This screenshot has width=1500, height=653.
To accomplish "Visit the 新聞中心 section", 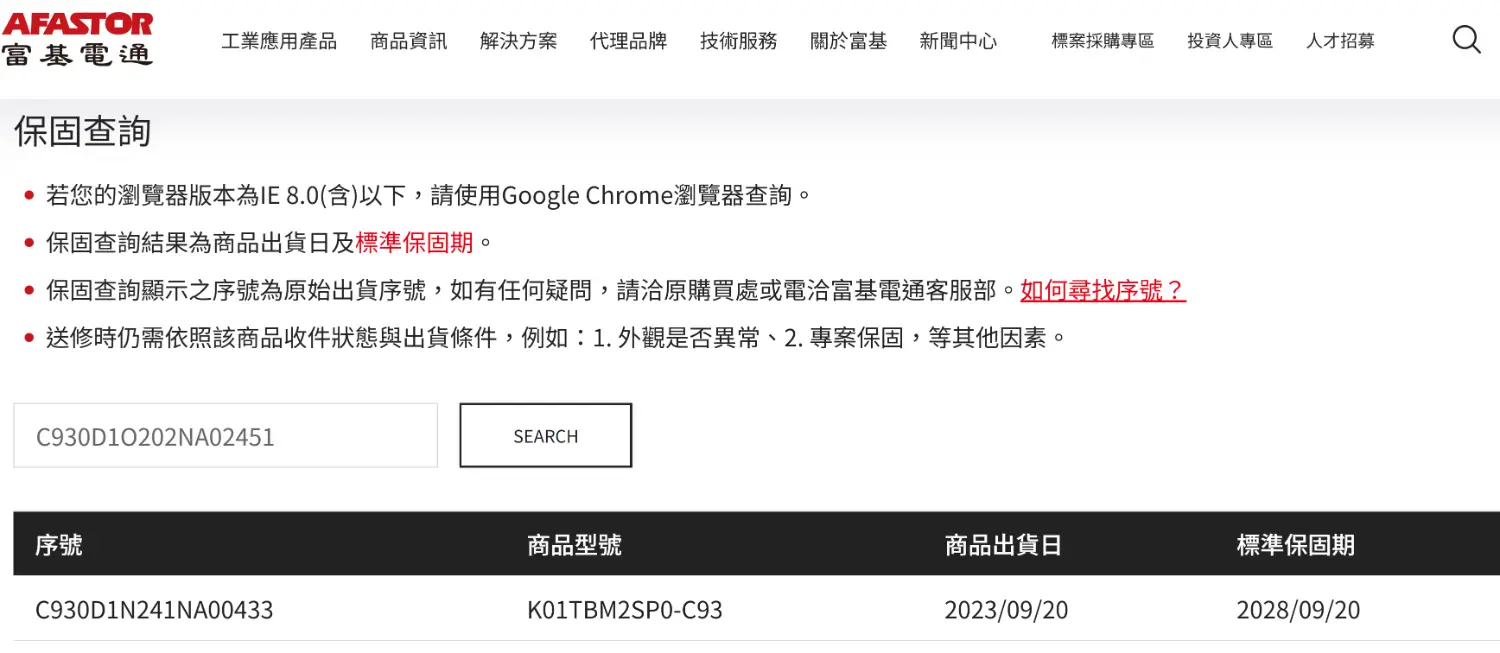I will (x=958, y=41).
